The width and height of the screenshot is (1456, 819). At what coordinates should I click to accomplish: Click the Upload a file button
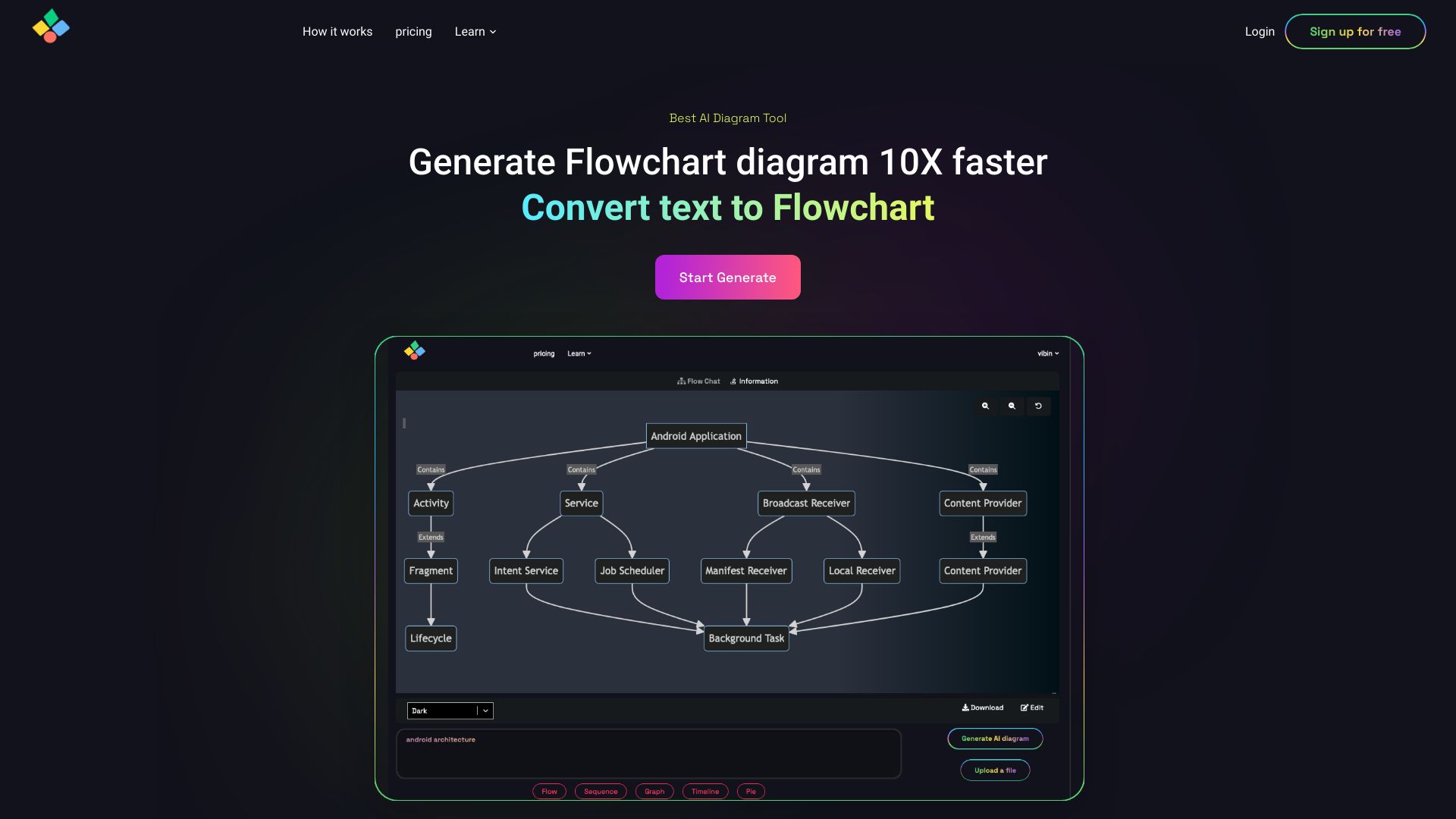pos(994,770)
